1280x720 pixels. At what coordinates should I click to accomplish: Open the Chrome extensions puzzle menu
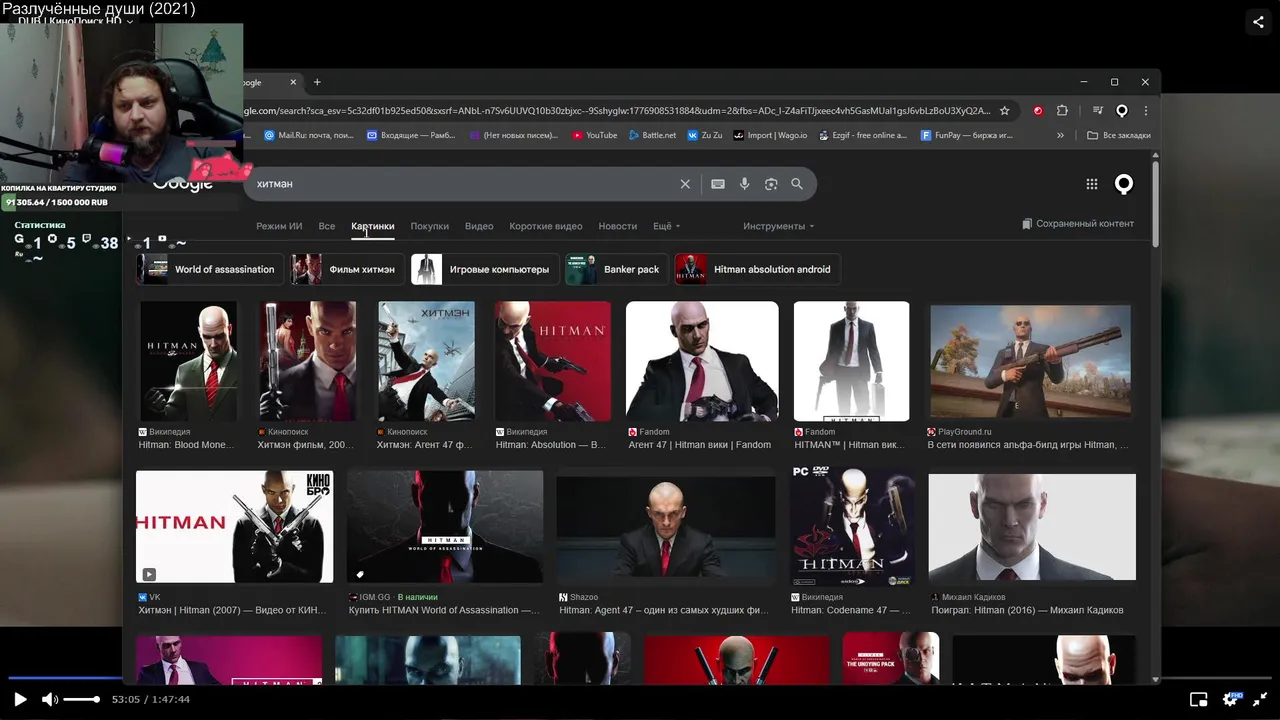click(1063, 110)
